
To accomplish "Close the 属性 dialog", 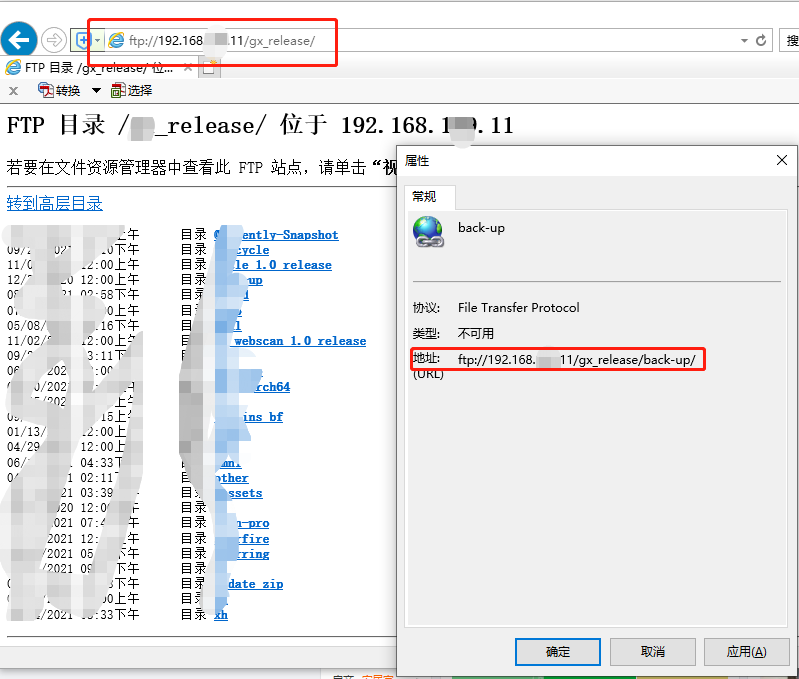I will (x=782, y=160).
